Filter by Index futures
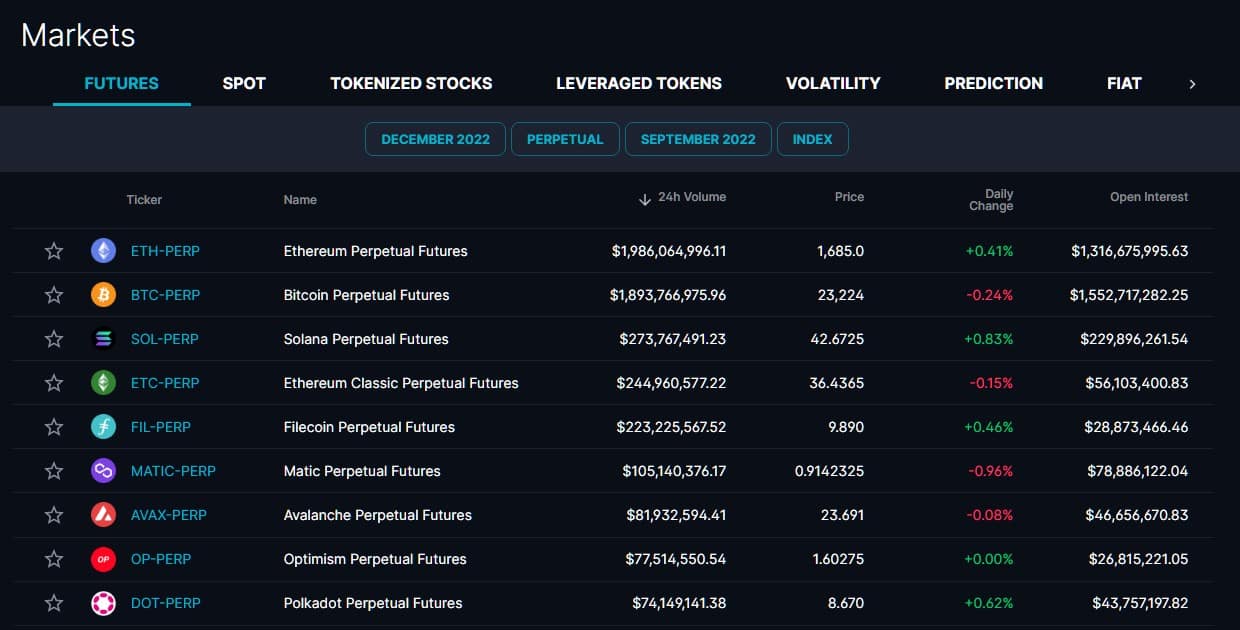 [812, 139]
